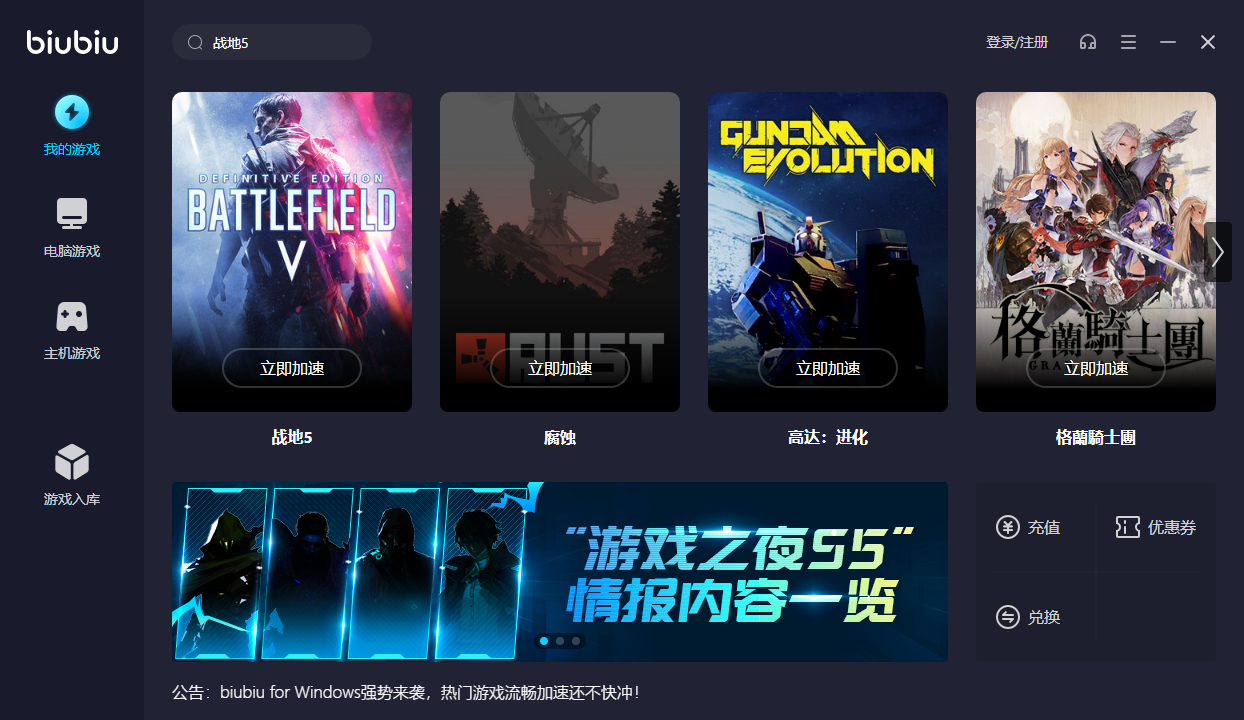This screenshot has width=1244, height=720.
Task: Click the biubiu logo
Action: point(72,42)
